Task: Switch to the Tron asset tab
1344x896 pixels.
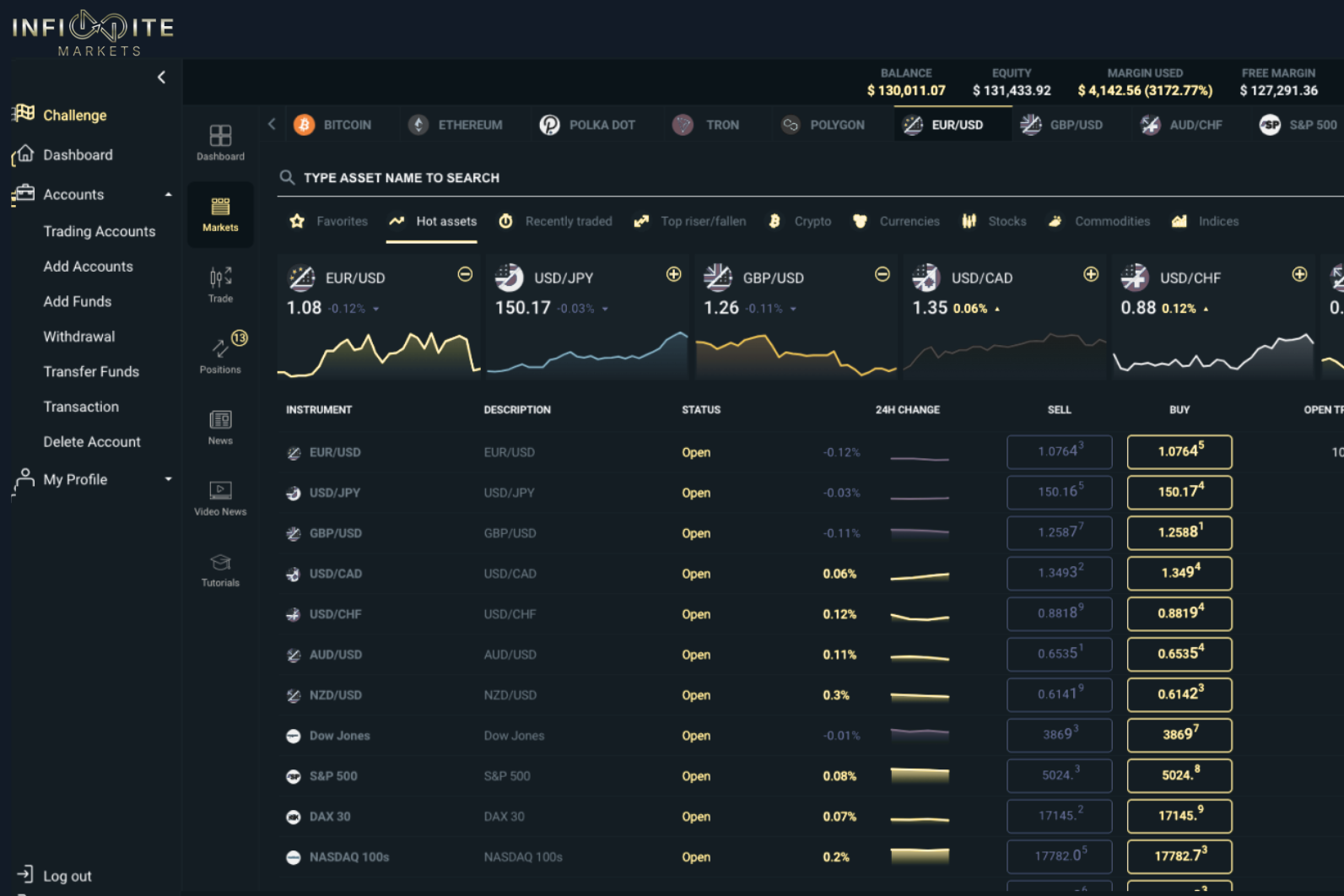Action: pyautogui.click(x=705, y=125)
